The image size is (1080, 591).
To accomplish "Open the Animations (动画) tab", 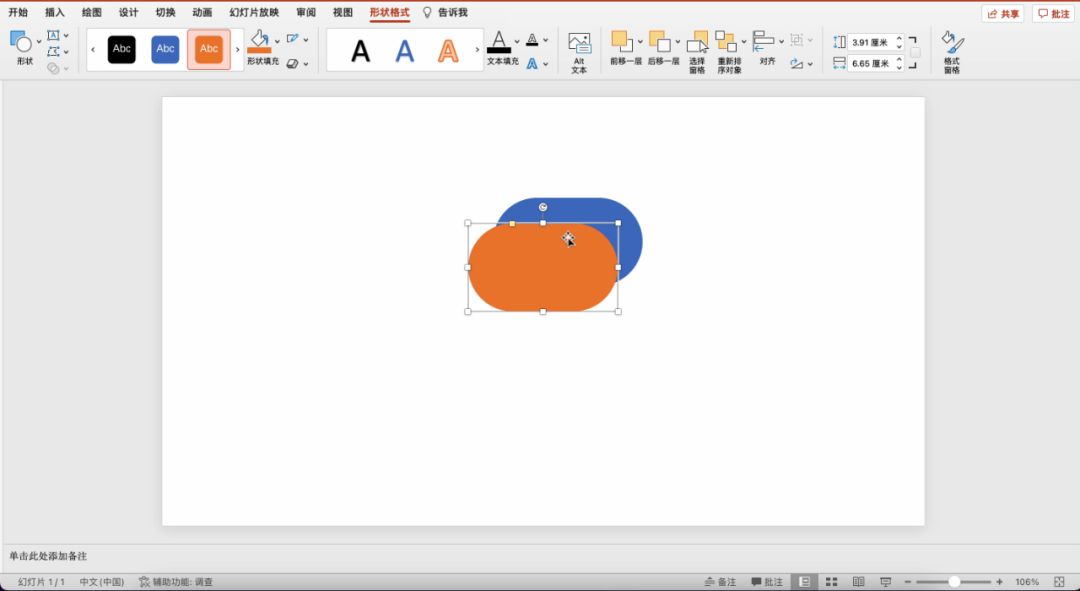I will [202, 13].
